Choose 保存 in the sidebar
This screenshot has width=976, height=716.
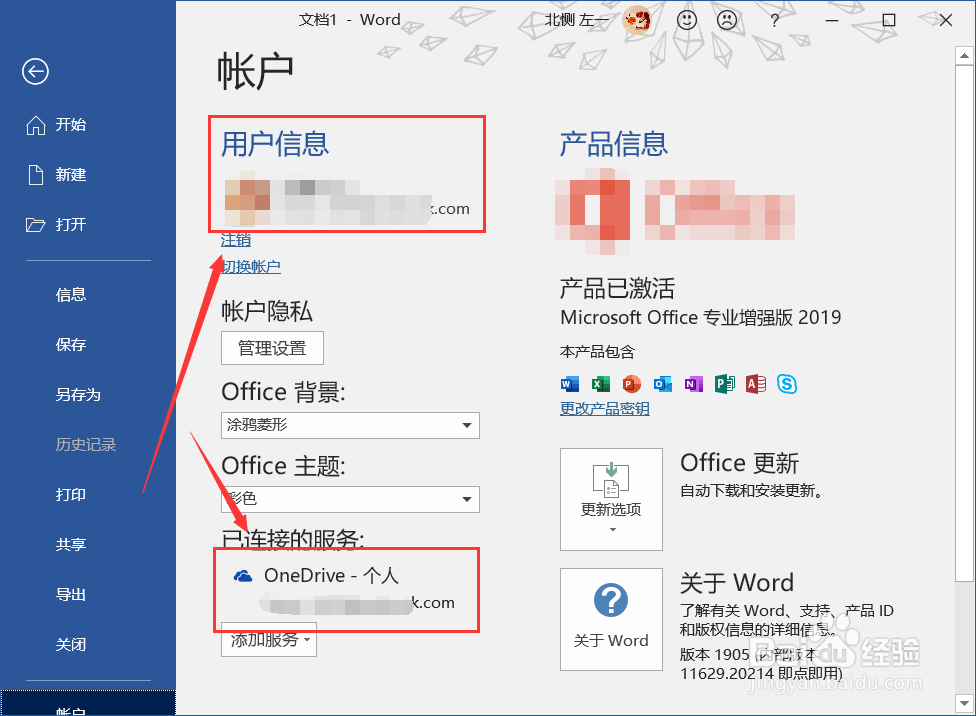pos(70,344)
